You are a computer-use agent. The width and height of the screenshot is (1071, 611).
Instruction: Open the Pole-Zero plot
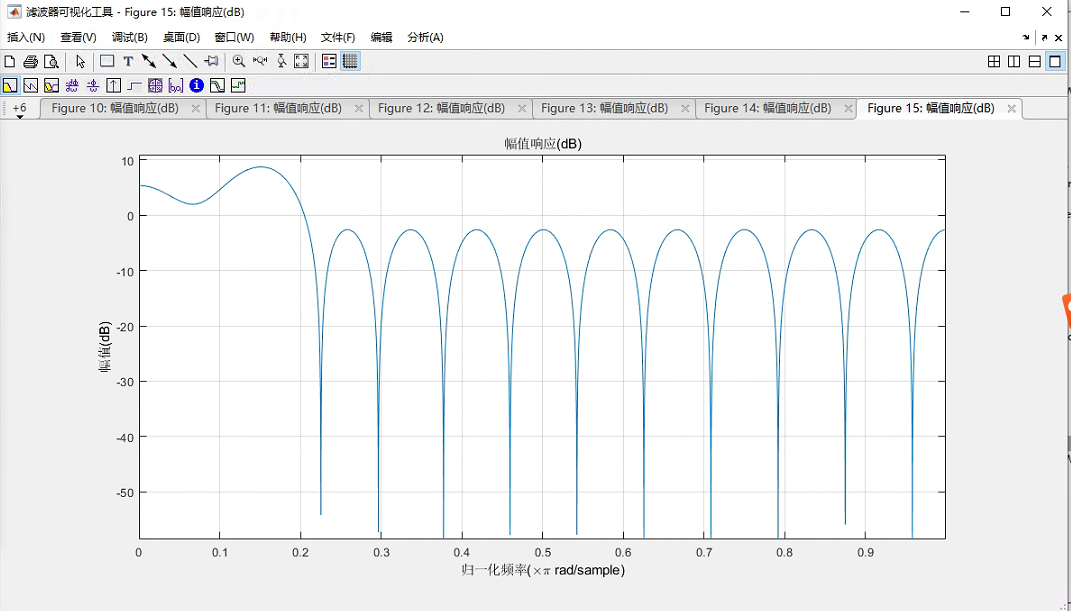tap(155, 85)
